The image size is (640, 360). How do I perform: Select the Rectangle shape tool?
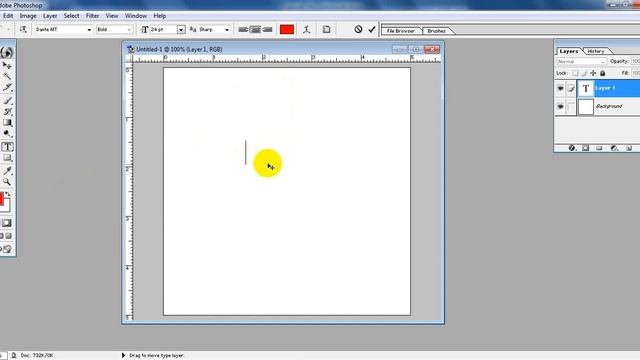coord(7,158)
